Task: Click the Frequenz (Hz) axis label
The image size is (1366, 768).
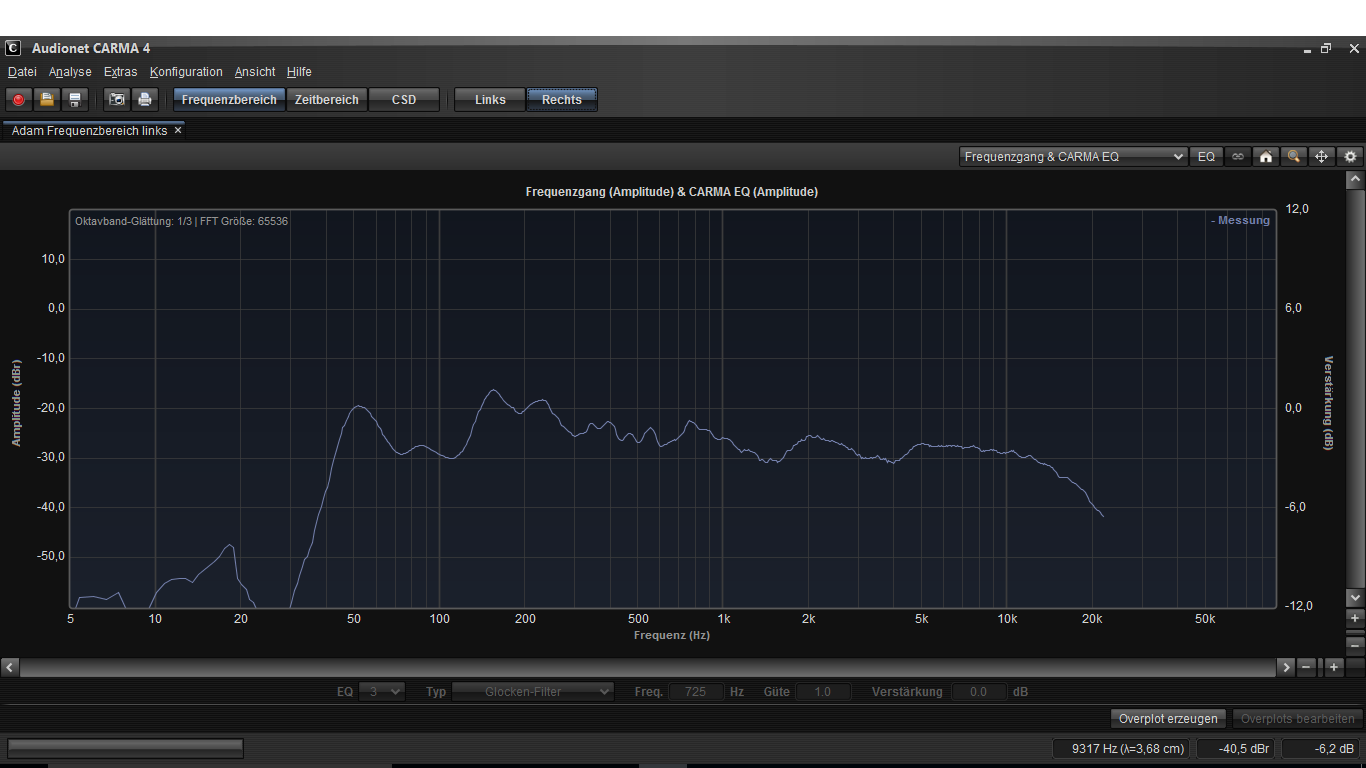Action: tap(672, 635)
